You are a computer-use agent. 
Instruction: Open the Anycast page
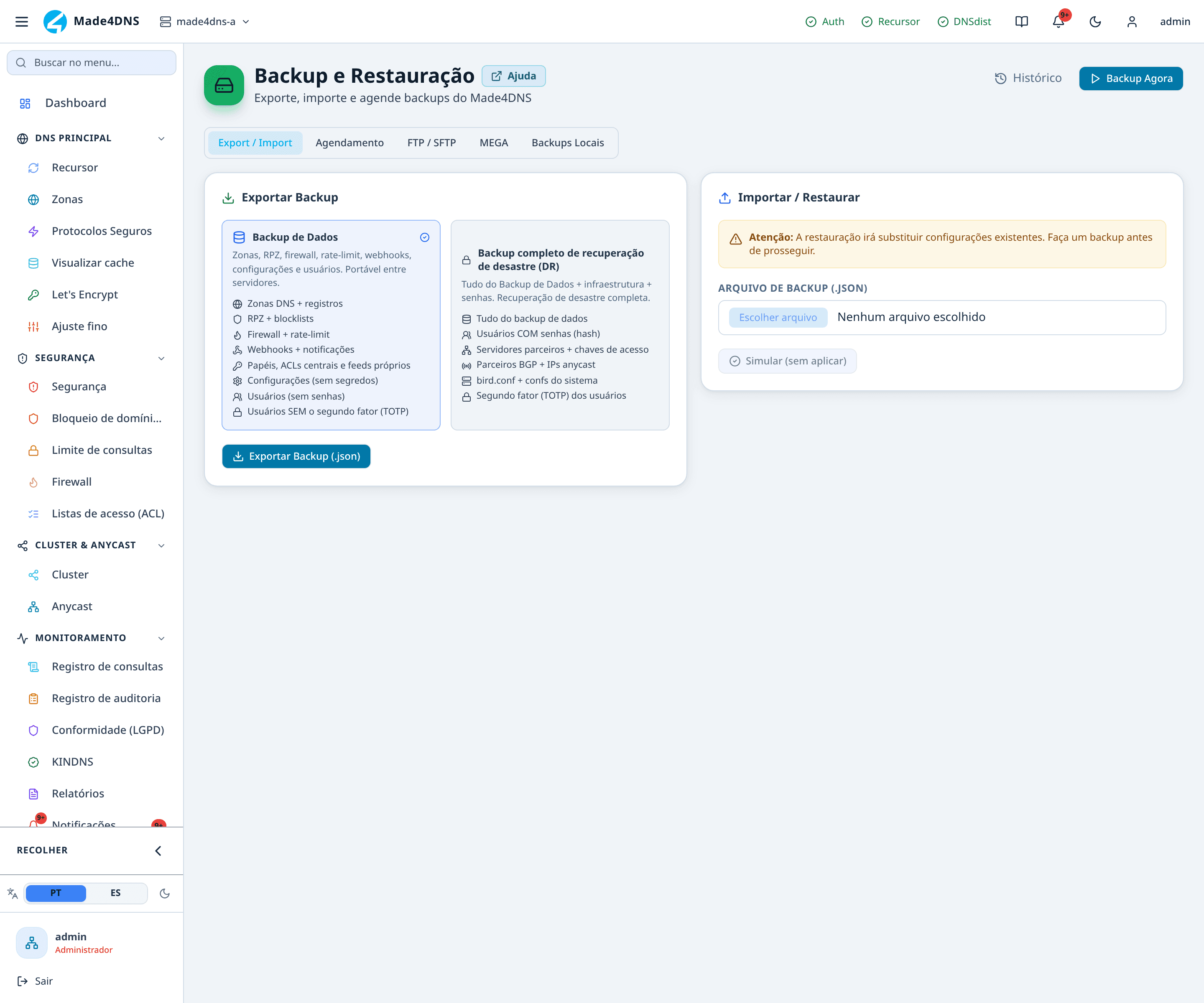(92, 606)
